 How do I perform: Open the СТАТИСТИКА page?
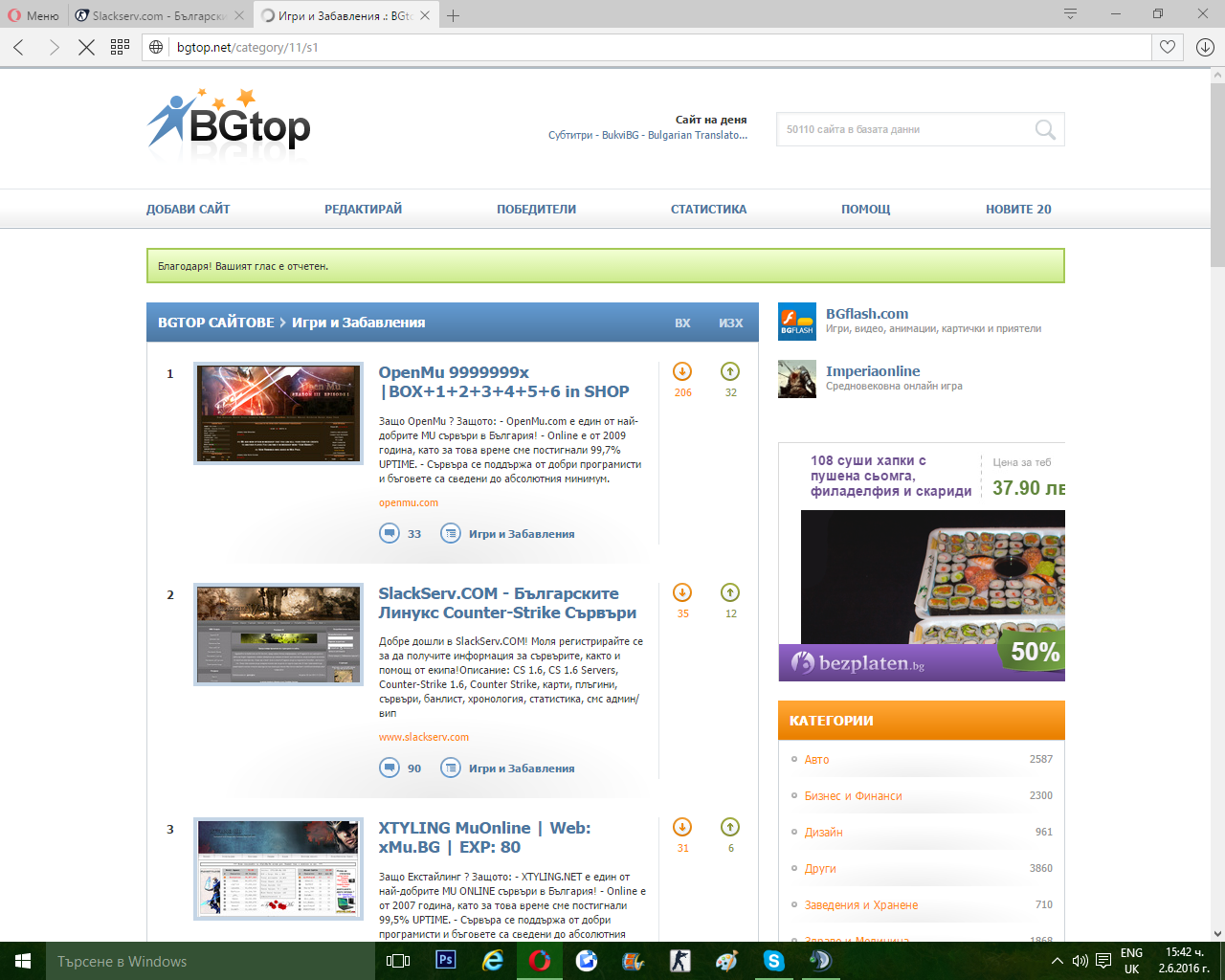[708, 209]
